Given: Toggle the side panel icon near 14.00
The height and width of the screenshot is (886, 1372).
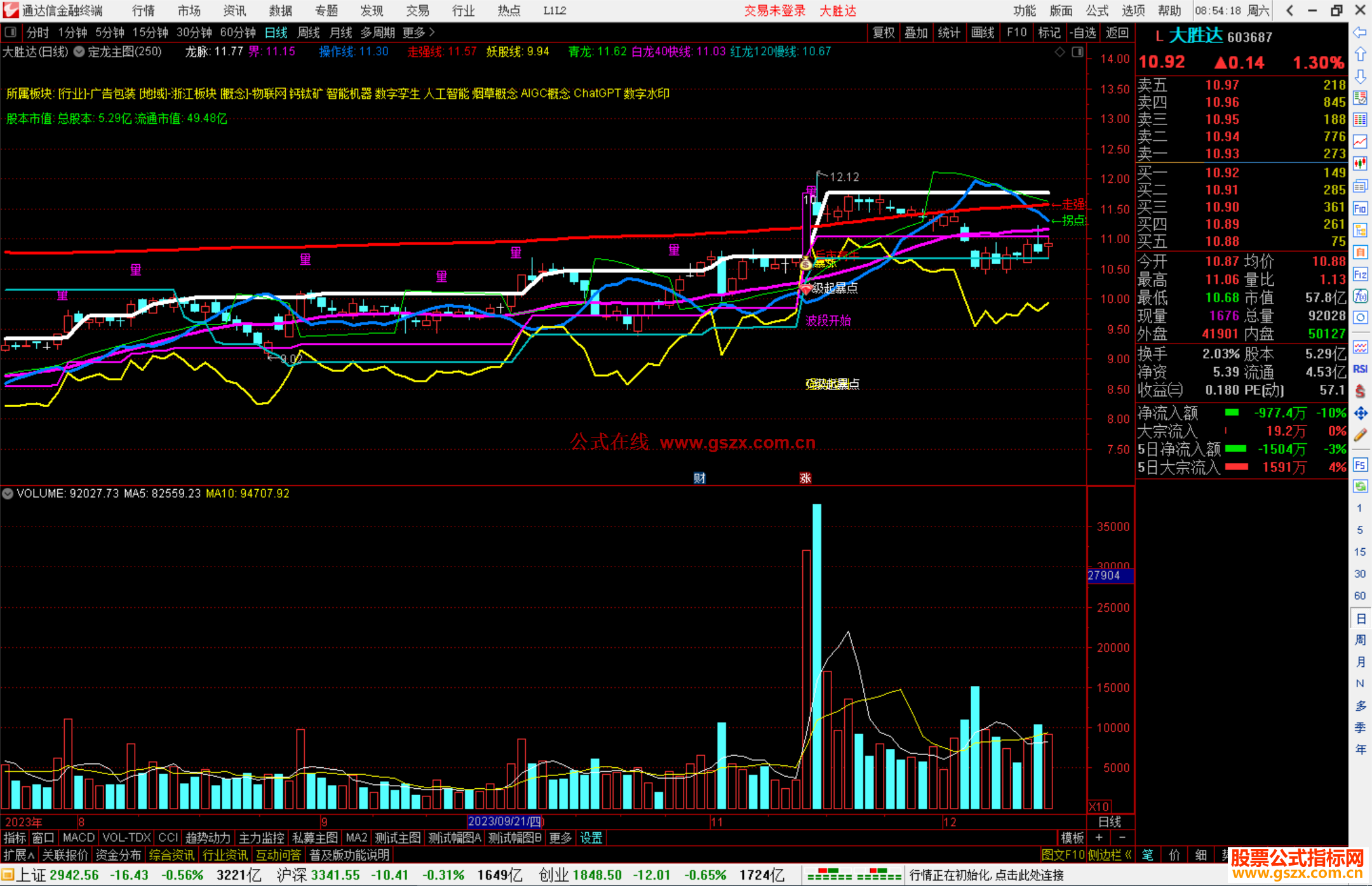Looking at the screenshot, I should click(x=1077, y=52).
